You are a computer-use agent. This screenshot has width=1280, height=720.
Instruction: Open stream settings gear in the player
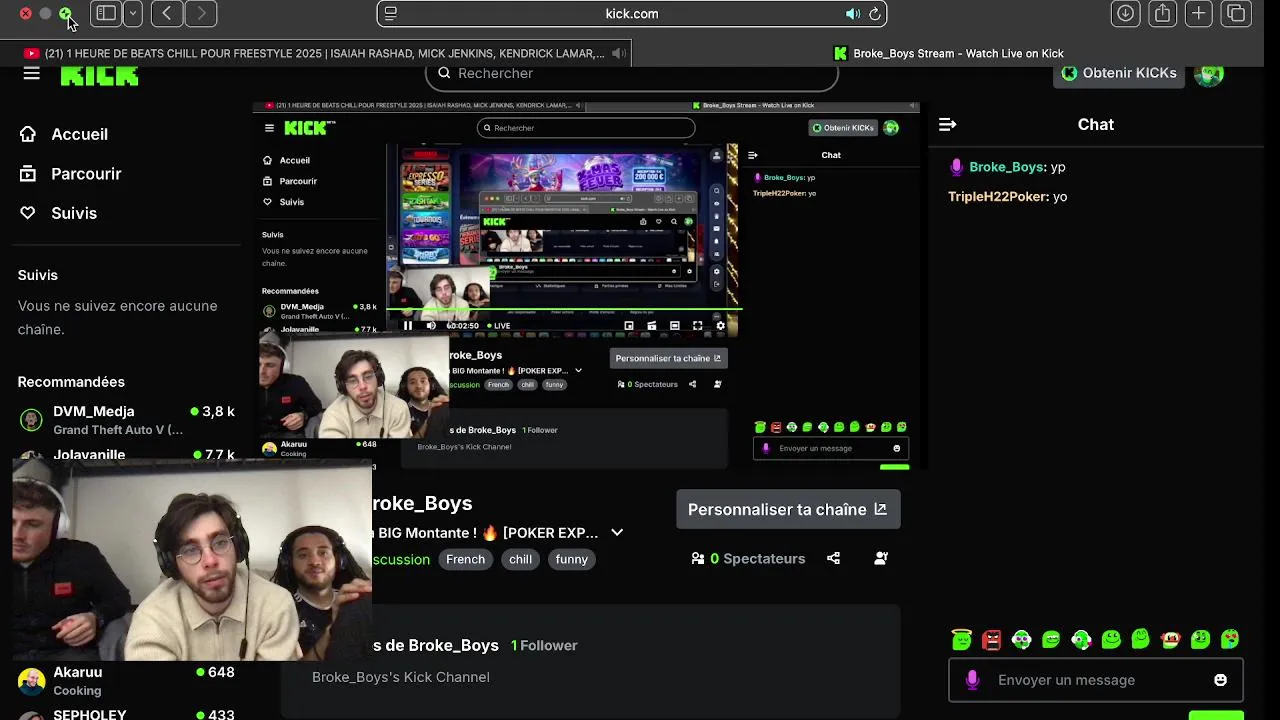point(720,325)
